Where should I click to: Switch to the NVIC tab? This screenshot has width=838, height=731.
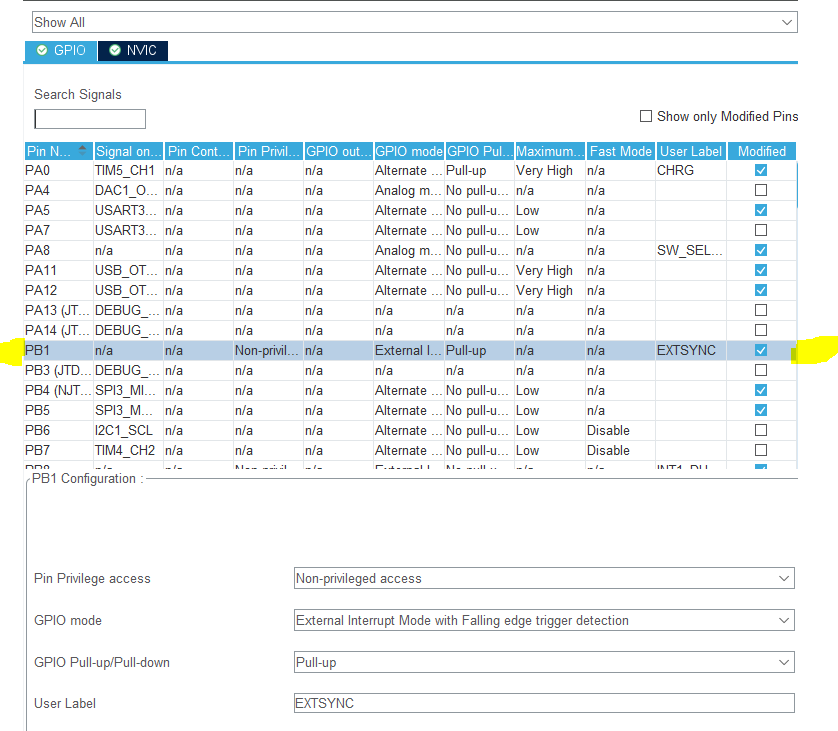point(133,51)
